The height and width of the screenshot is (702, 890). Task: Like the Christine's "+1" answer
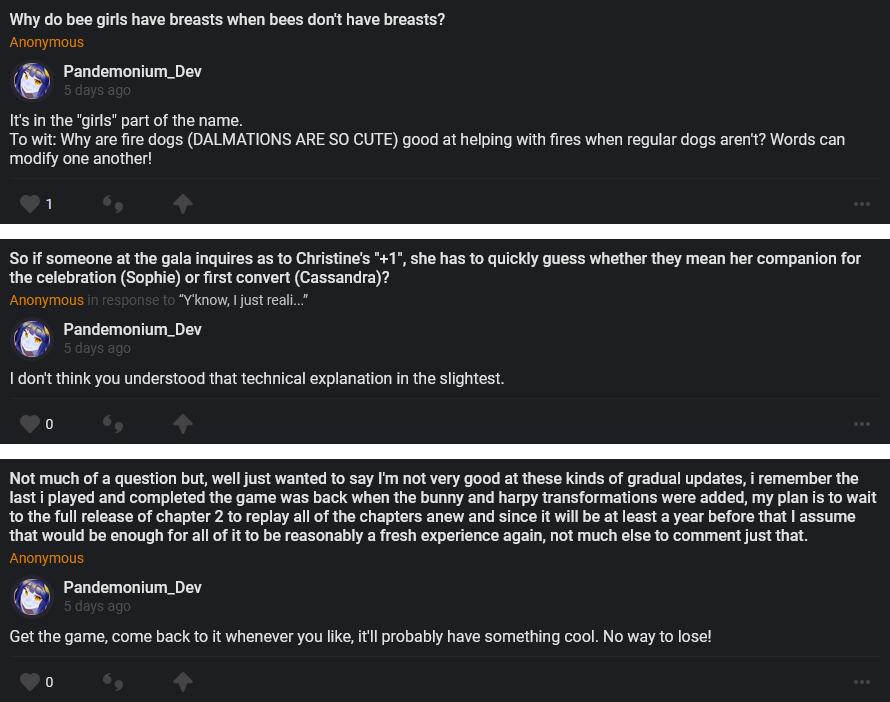coord(30,424)
